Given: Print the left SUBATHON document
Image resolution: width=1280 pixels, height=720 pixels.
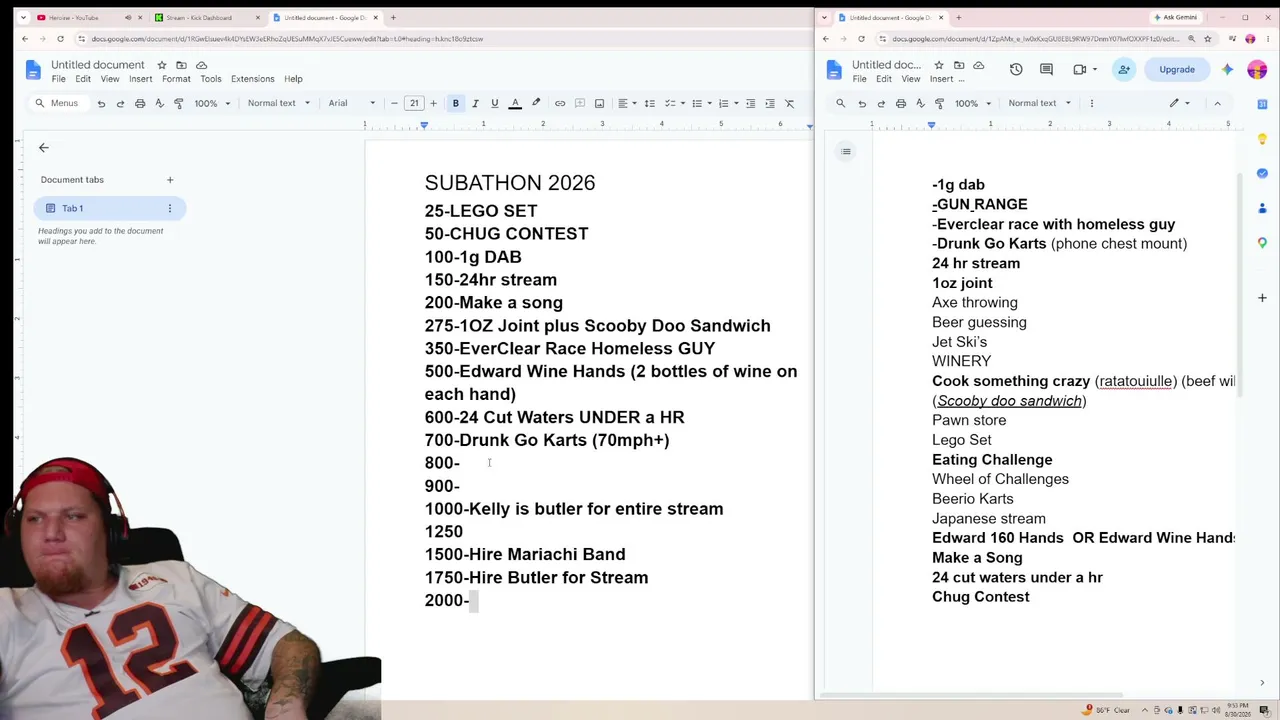Looking at the screenshot, I should pyautogui.click(x=140, y=103).
